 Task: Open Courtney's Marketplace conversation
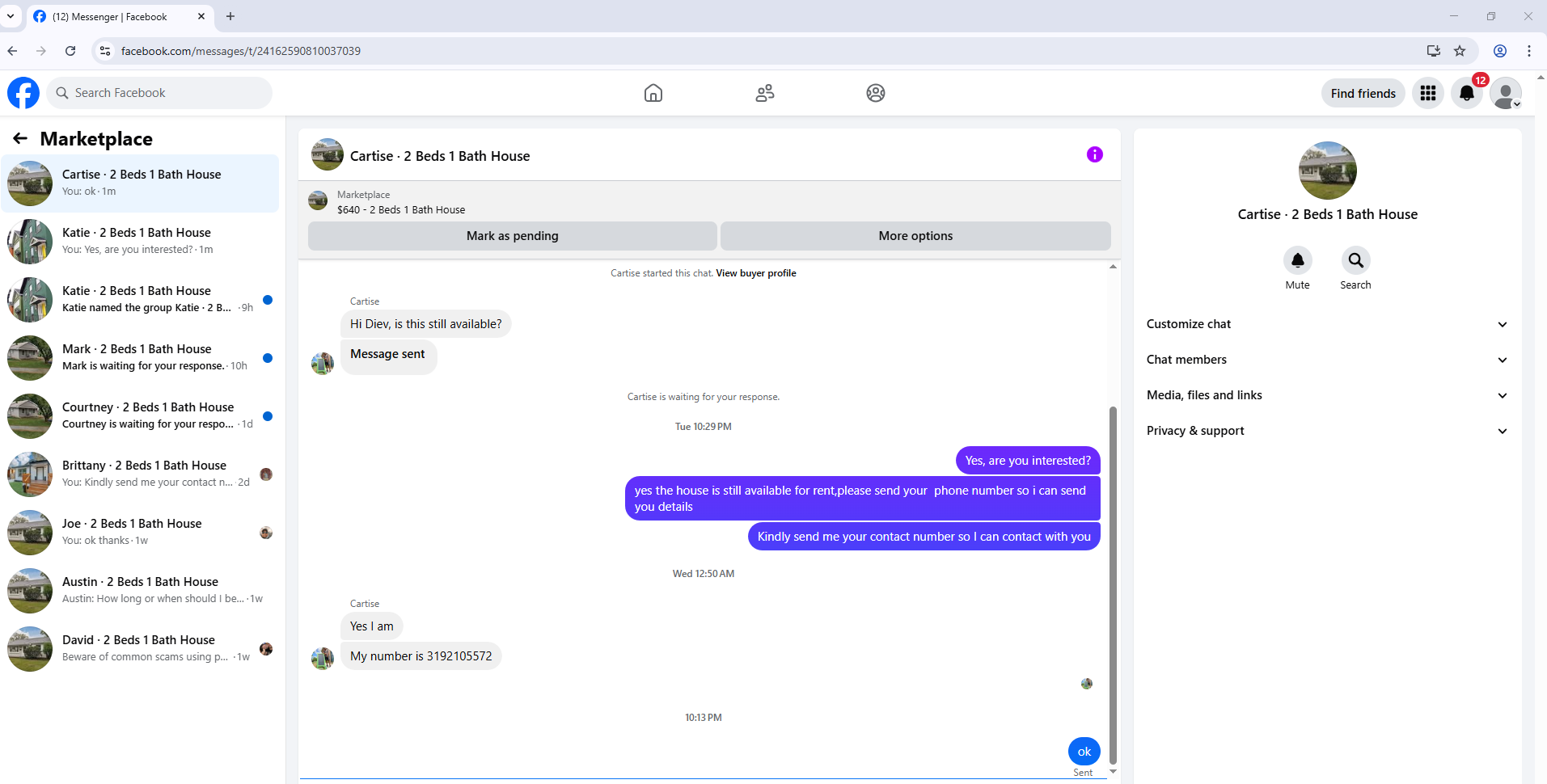coord(141,415)
